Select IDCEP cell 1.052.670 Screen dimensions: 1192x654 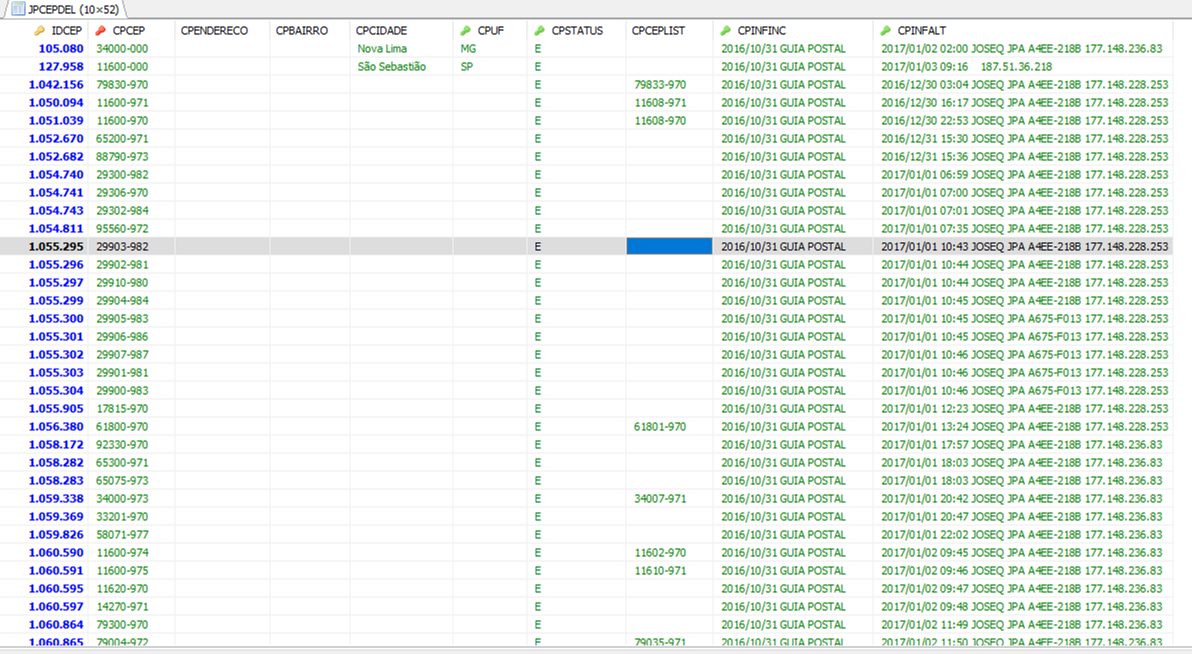point(56,138)
